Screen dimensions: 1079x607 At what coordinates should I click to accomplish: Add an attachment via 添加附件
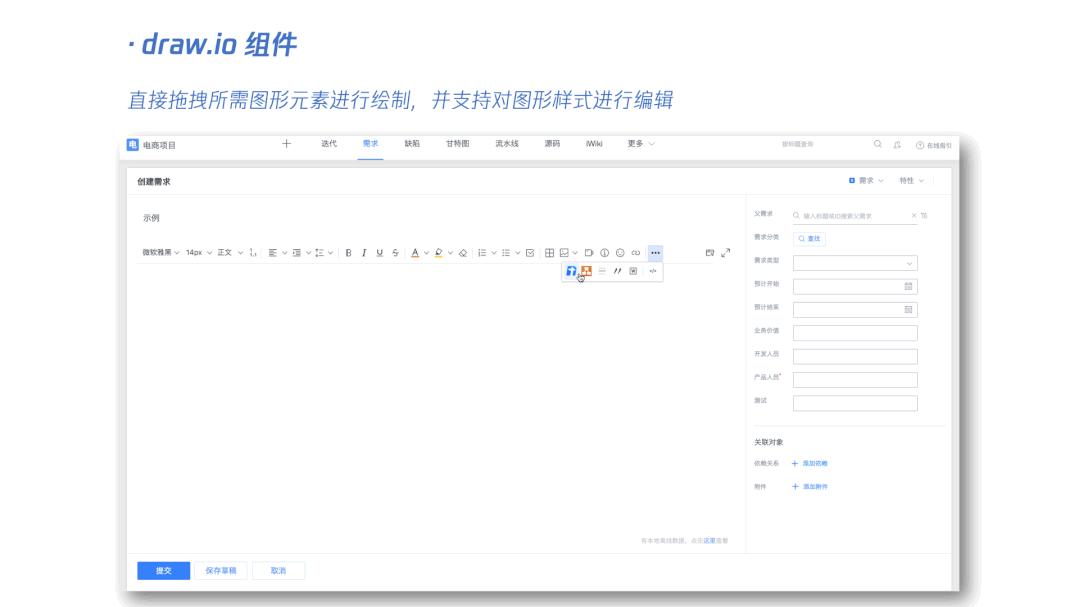[x=811, y=486]
